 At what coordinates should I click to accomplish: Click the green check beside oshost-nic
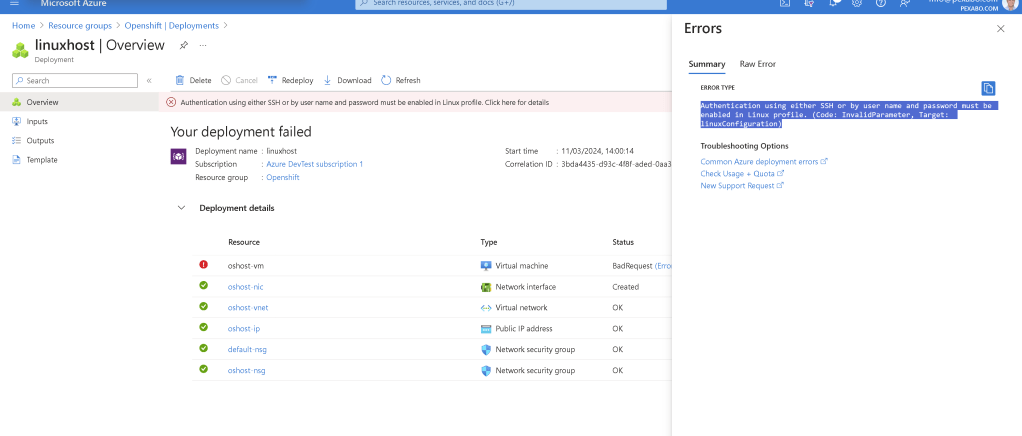[203, 285]
